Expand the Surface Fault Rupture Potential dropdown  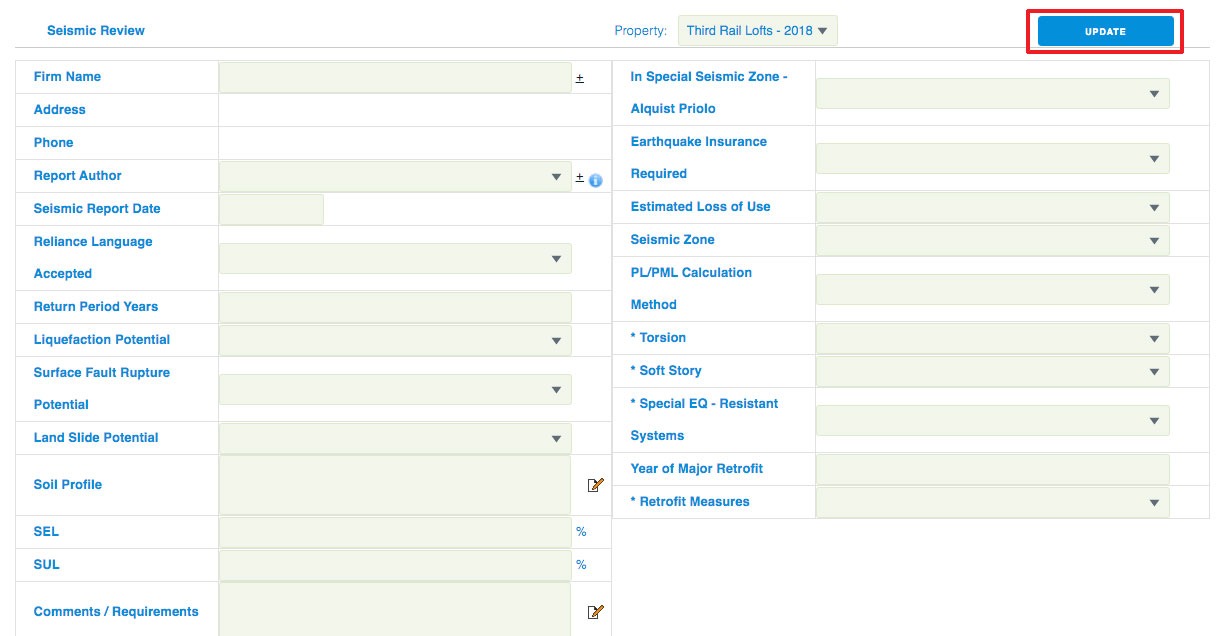395,389
